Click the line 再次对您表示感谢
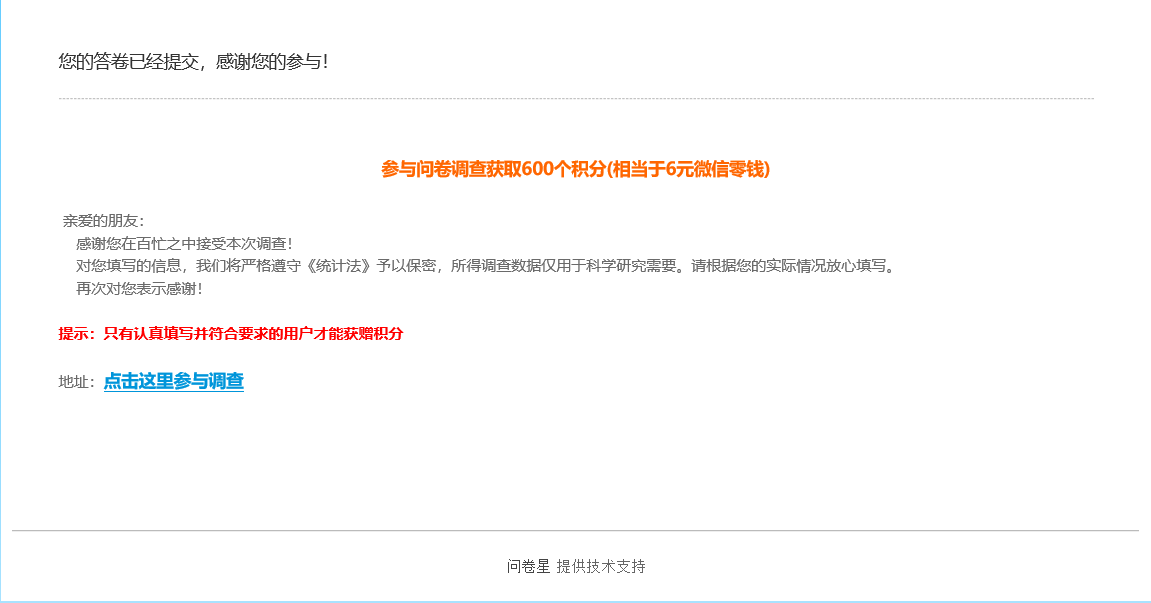Screen dimensions: 1151x603 (x=139, y=289)
